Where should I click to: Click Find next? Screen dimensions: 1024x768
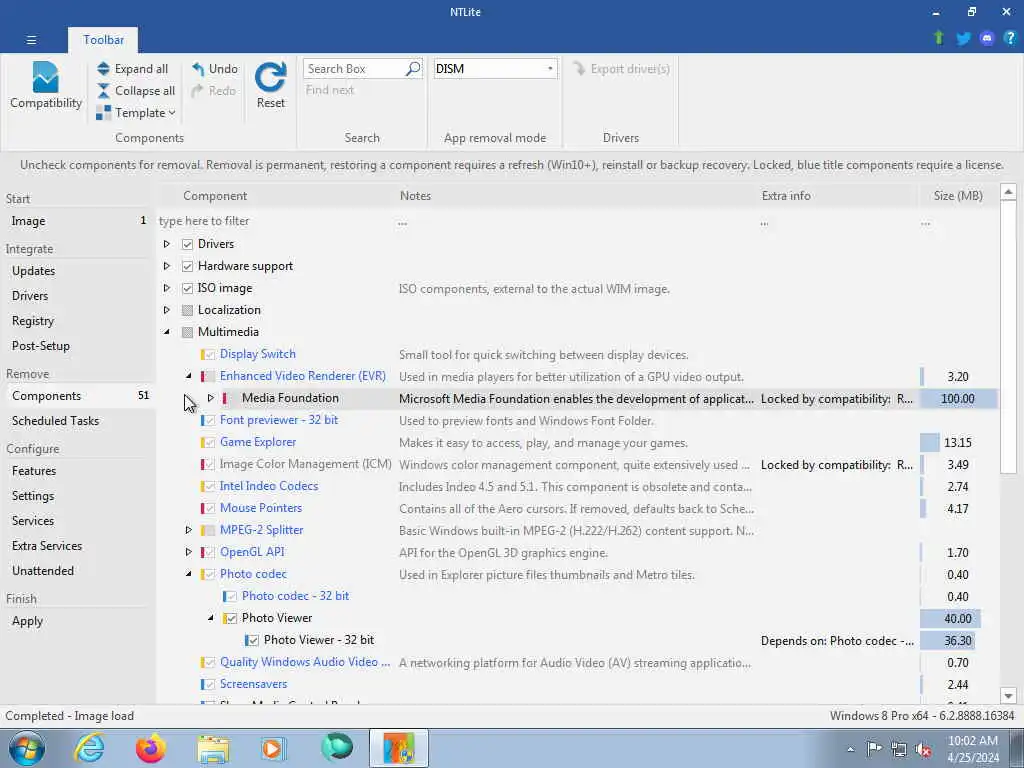(x=330, y=90)
